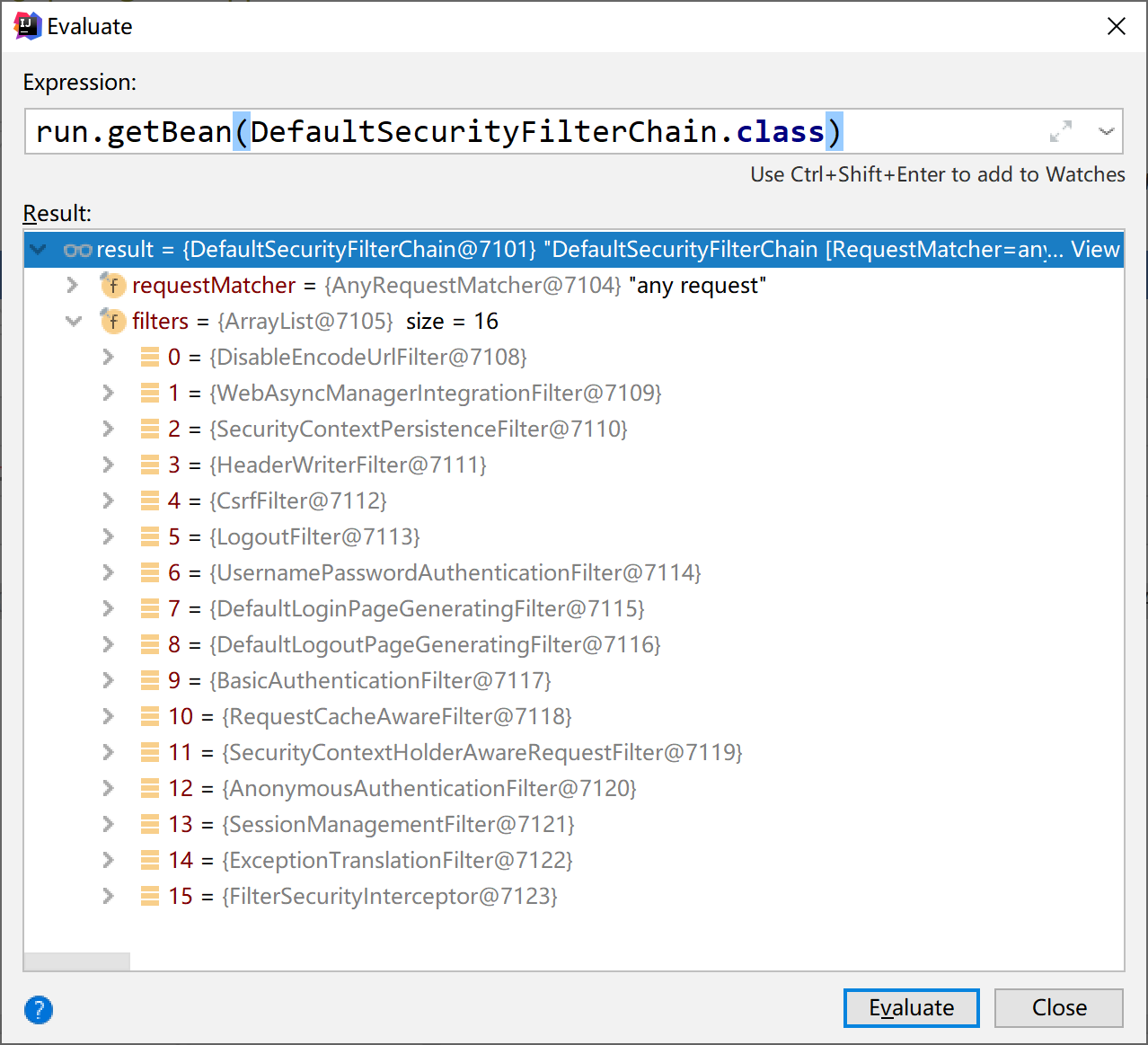Select the {AnyRequestMatcher@7104} value text
Image resolution: width=1148 pixels, height=1045 pixels.
tap(472, 285)
